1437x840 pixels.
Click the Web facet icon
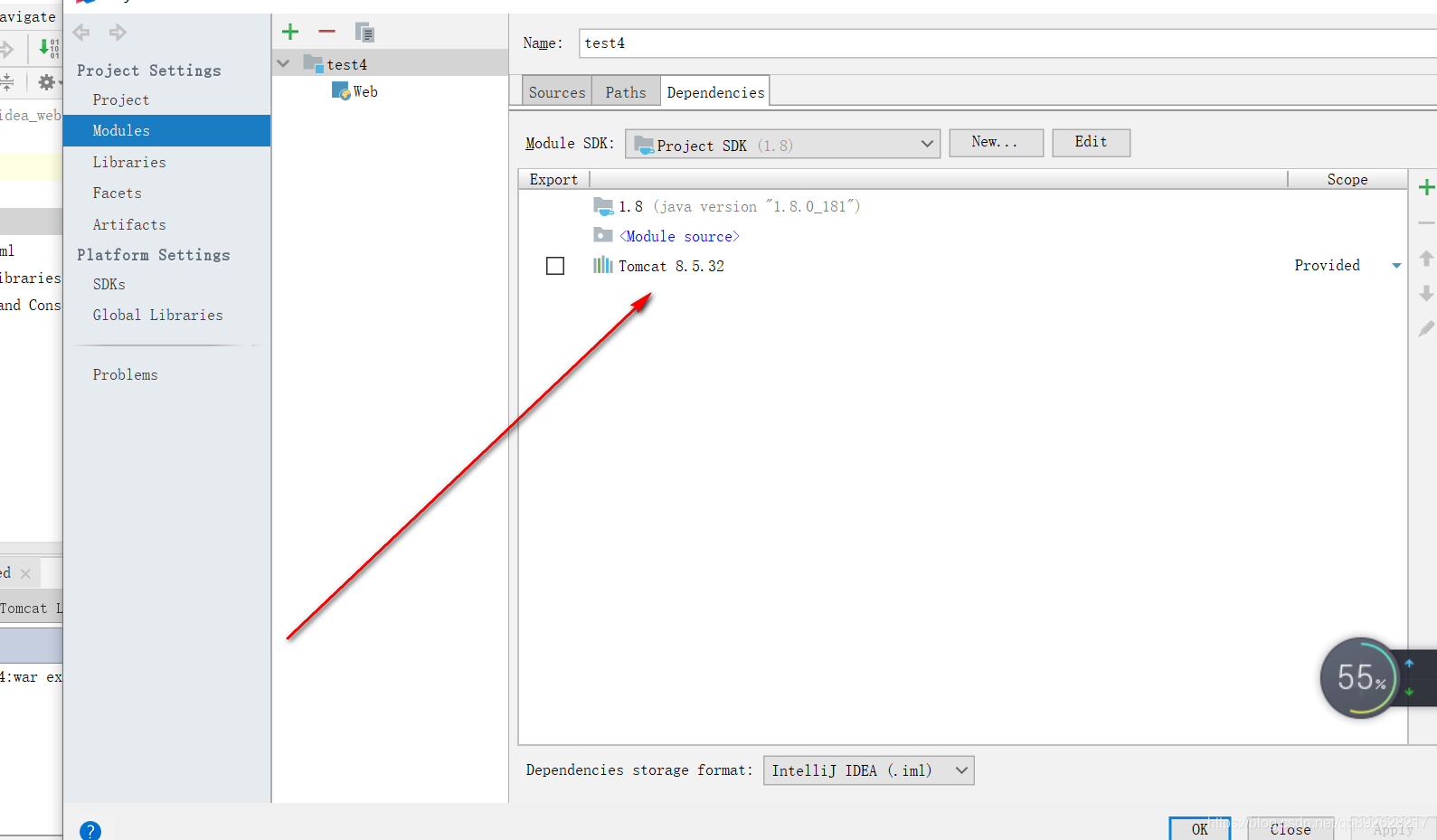pyautogui.click(x=341, y=90)
